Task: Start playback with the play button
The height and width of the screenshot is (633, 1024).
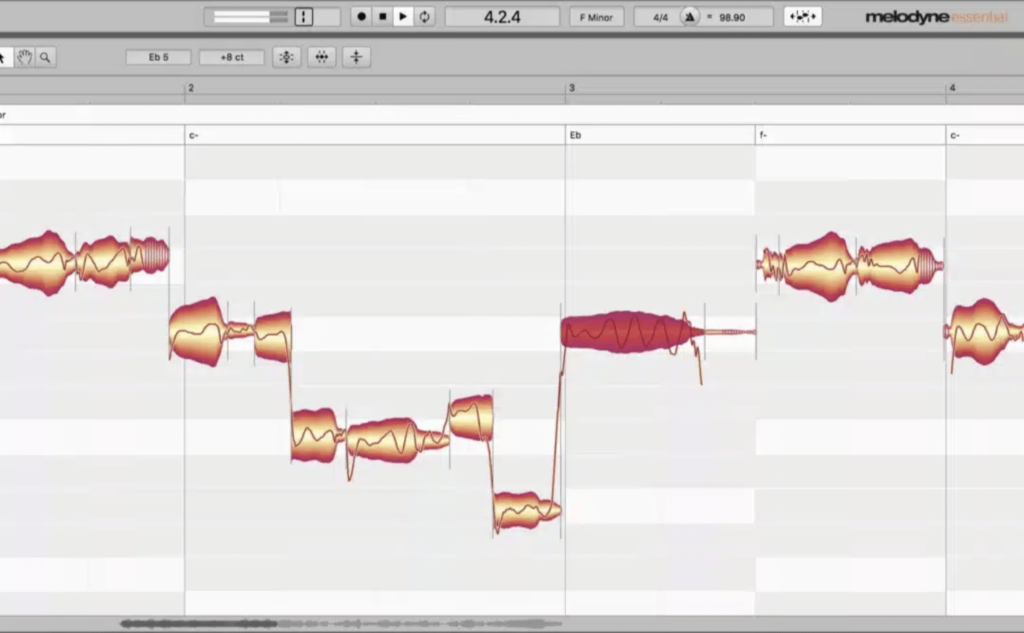Action: pos(403,15)
